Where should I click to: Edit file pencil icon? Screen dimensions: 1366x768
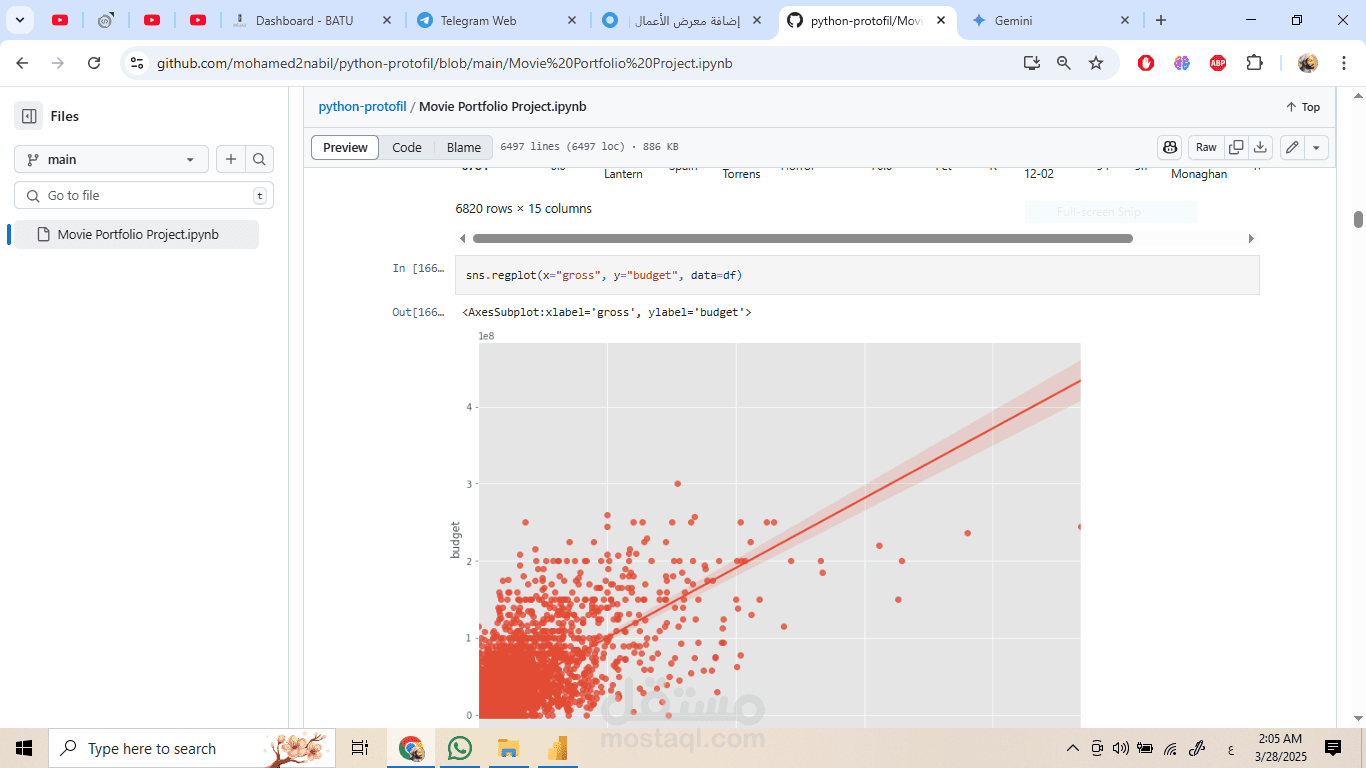coord(1292,147)
